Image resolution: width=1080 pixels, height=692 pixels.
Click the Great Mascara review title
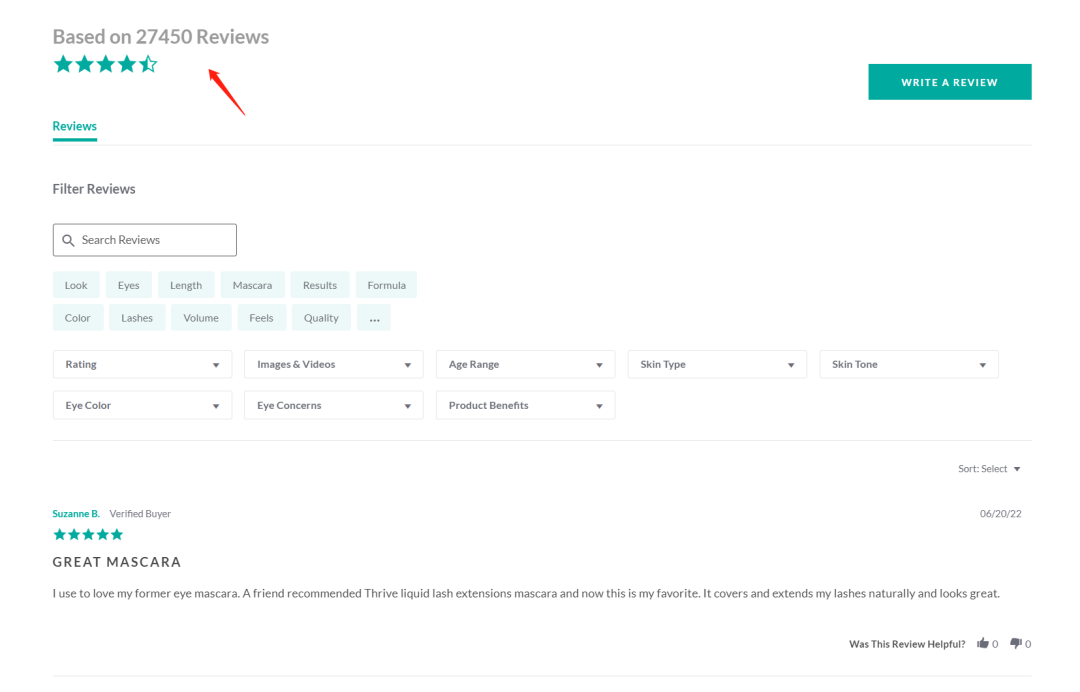click(117, 563)
